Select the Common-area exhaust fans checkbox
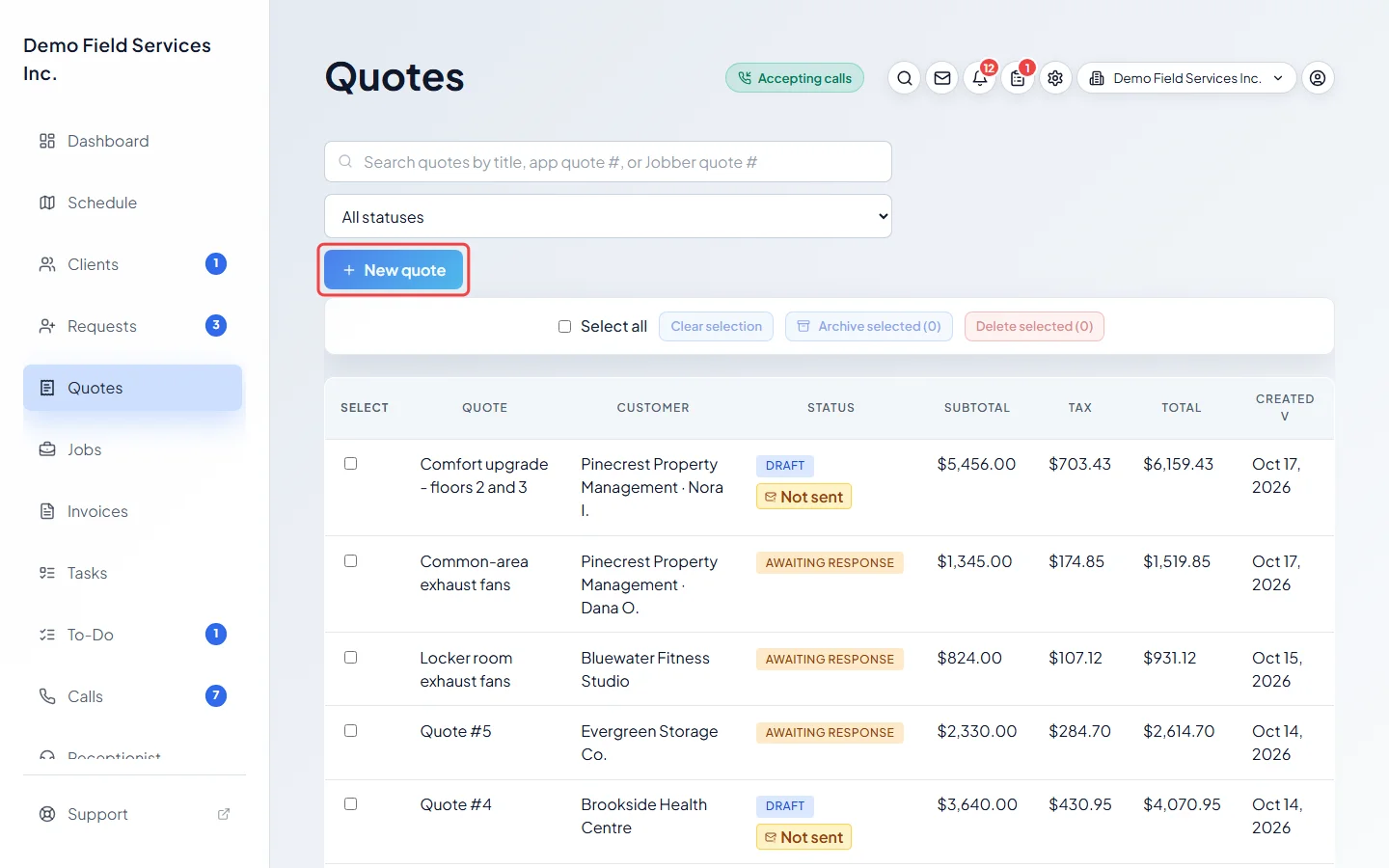The width and height of the screenshot is (1389, 868). [x=351, y=561]
